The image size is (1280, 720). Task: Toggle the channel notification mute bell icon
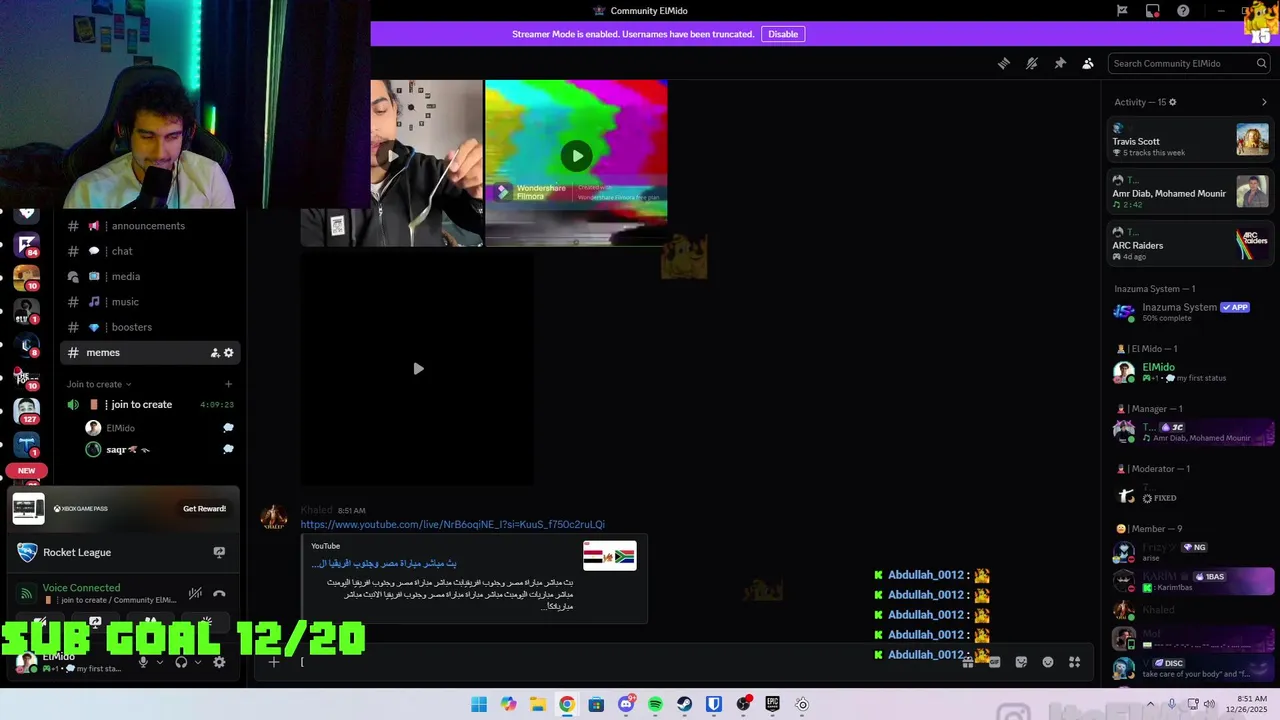point(1032,63)
